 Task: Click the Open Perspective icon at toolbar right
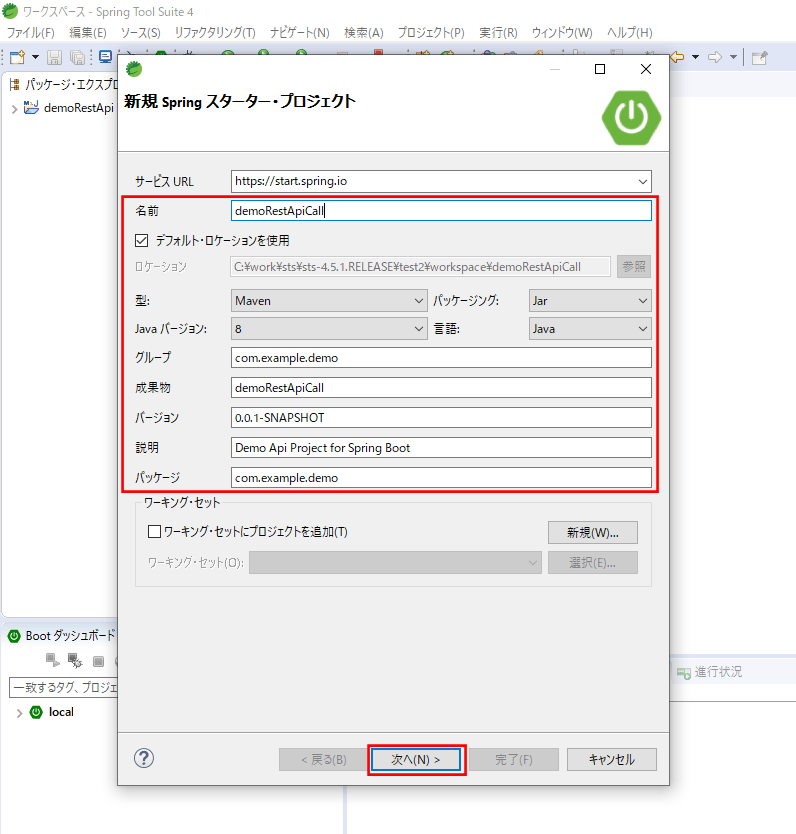click(760, 57)
